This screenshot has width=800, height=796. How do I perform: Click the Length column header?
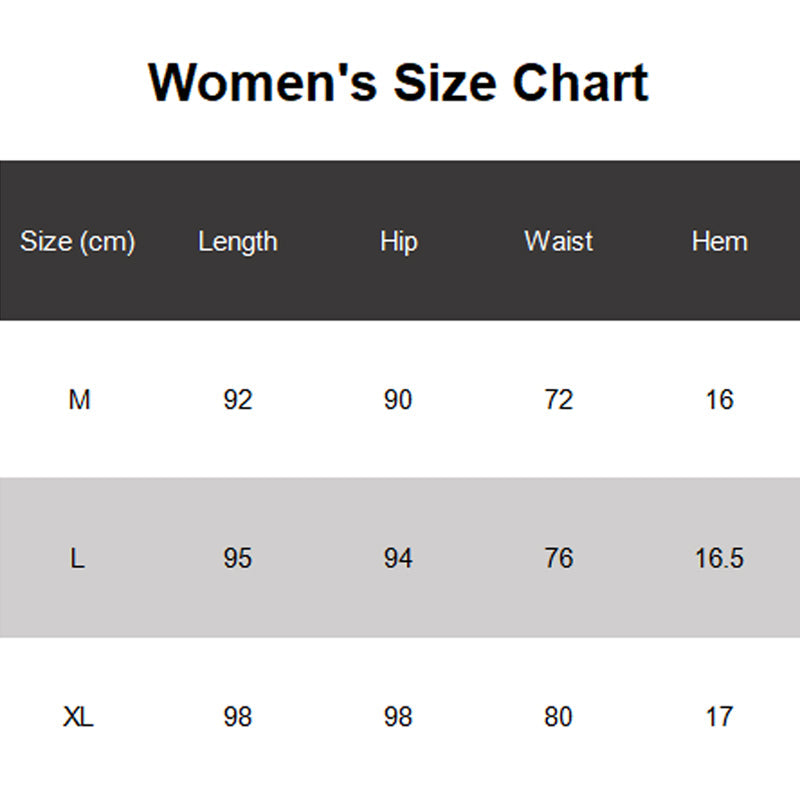pos(237,241)
